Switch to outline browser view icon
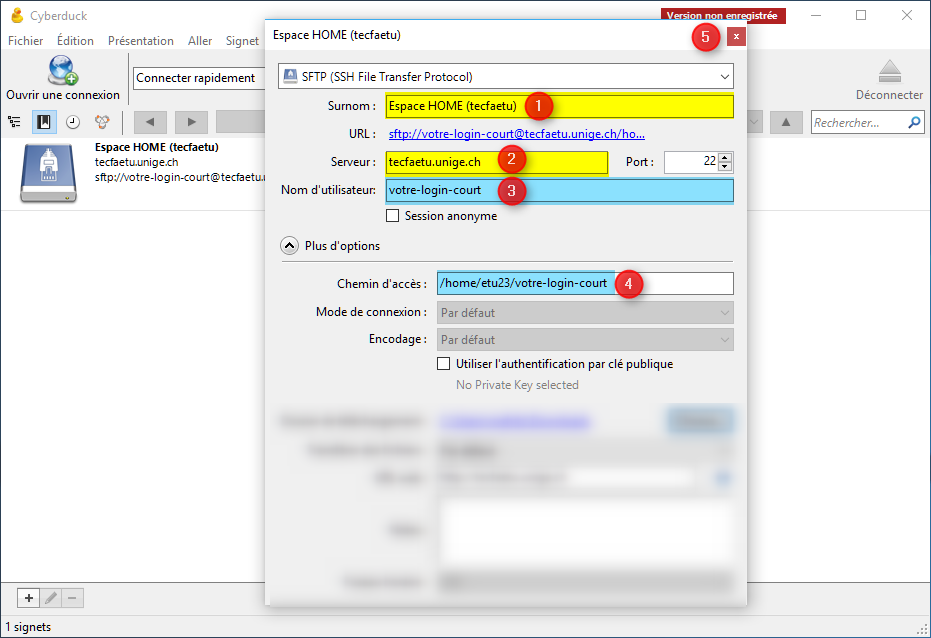This screenshot has width=931, height=638. pos(14,122)
